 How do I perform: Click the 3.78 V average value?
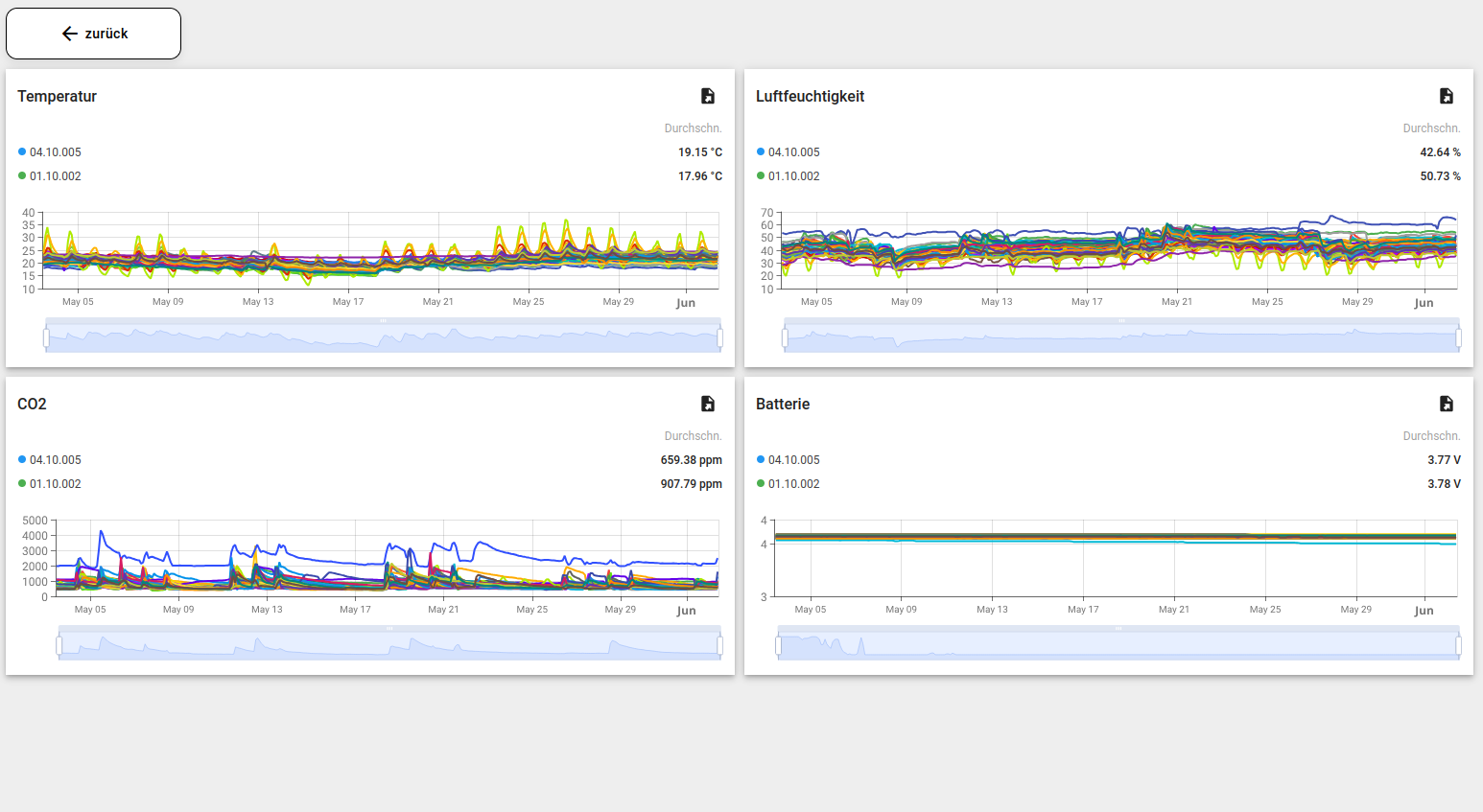pyautogui.click(x=1445, y=484)
